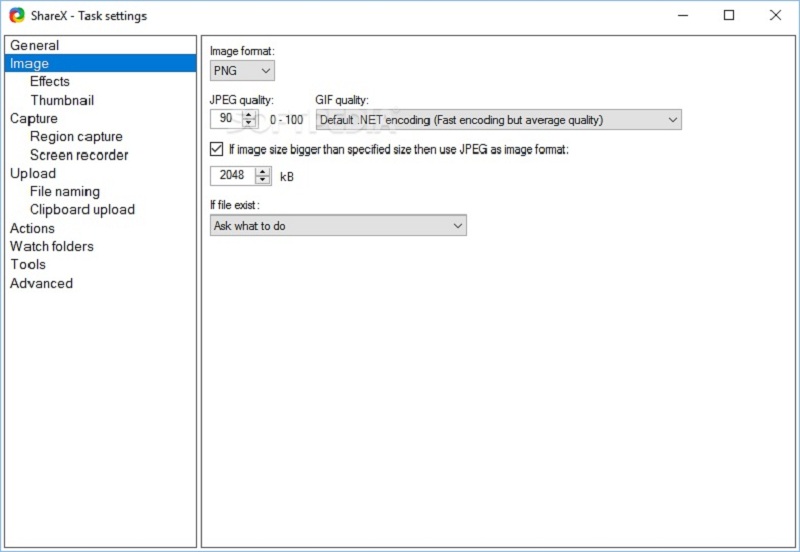Click the ShareX logo icon in title bar

17,15
